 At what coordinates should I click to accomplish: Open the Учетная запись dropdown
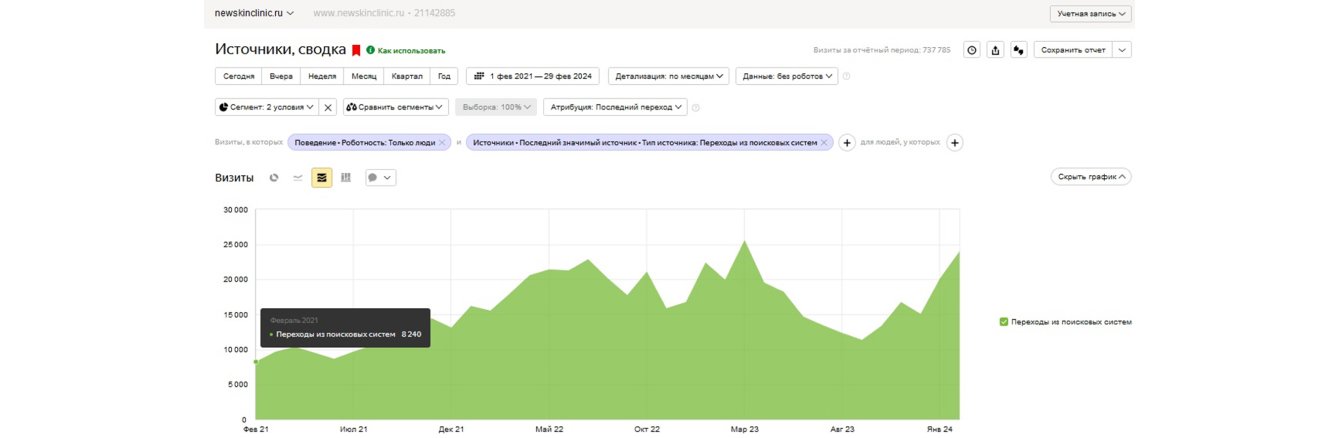tap(1091, 14)
